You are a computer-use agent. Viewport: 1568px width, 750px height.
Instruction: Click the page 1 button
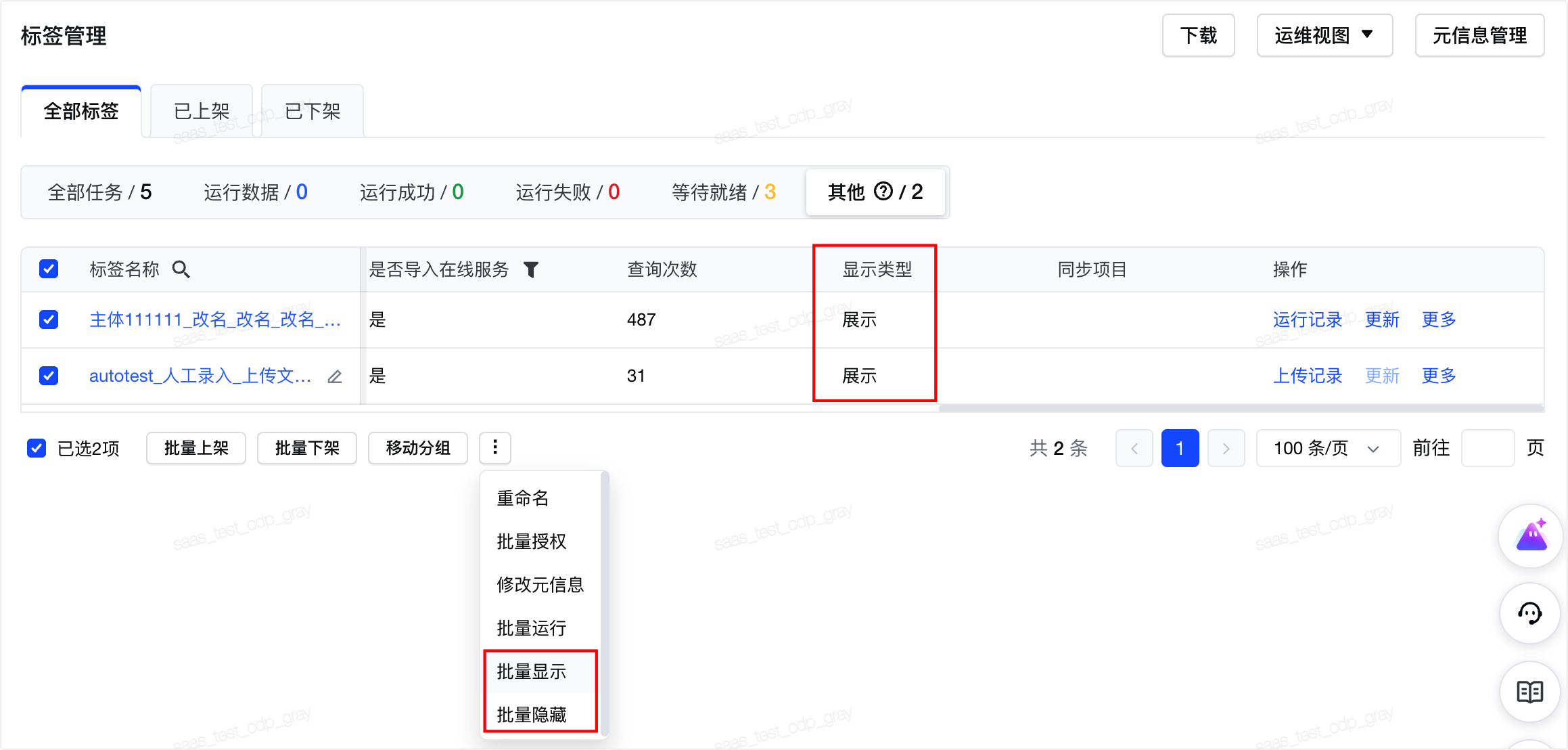point(1180,448)
